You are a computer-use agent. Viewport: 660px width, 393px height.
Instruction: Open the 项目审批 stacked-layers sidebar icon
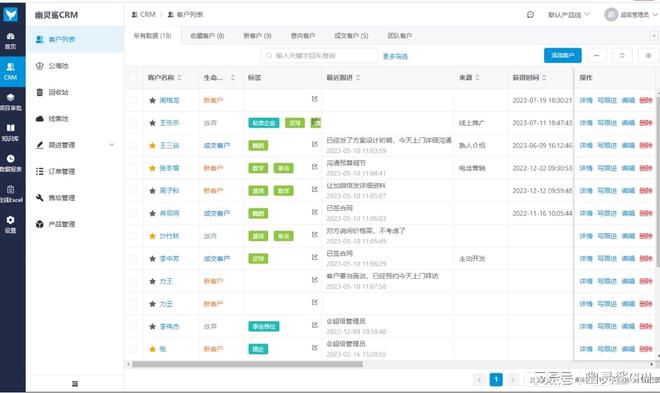11,102
